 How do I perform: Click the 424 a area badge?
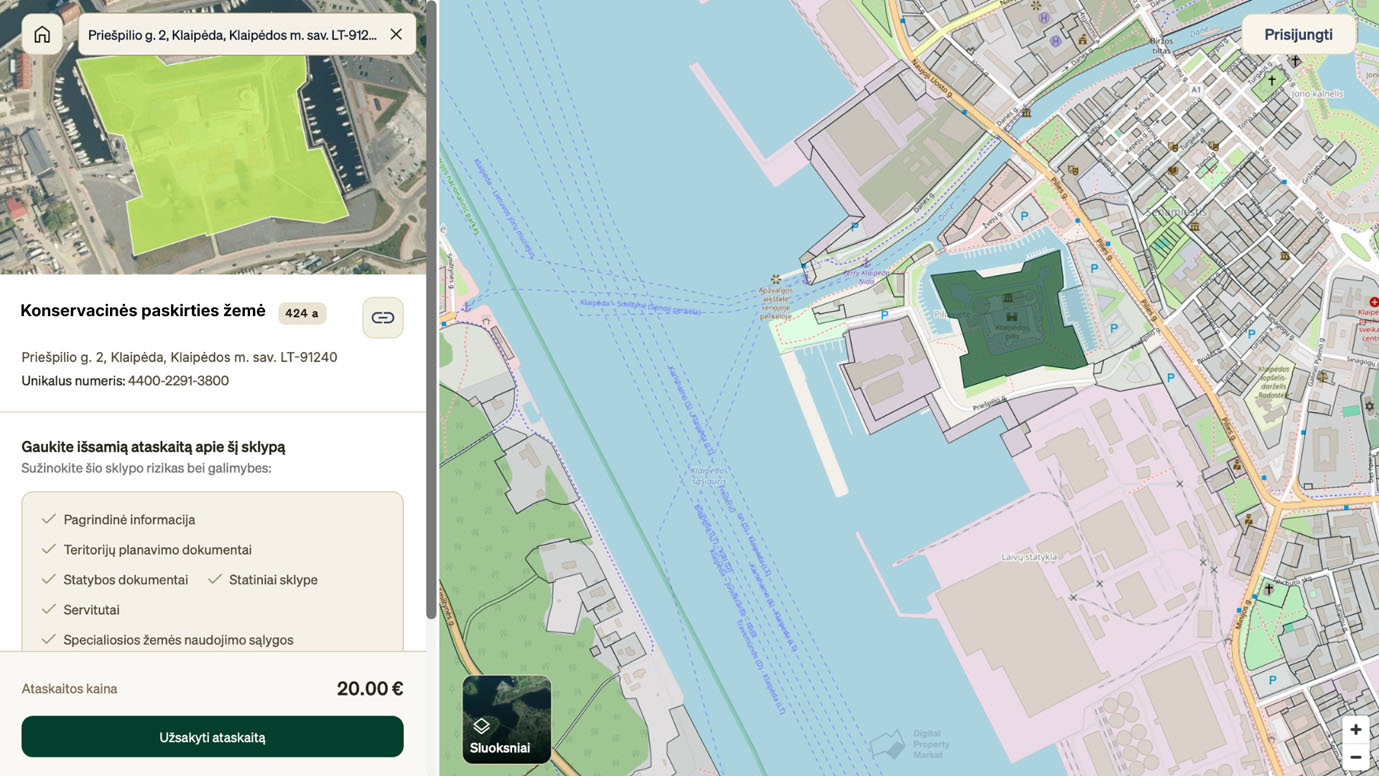[x=302, y=313]
